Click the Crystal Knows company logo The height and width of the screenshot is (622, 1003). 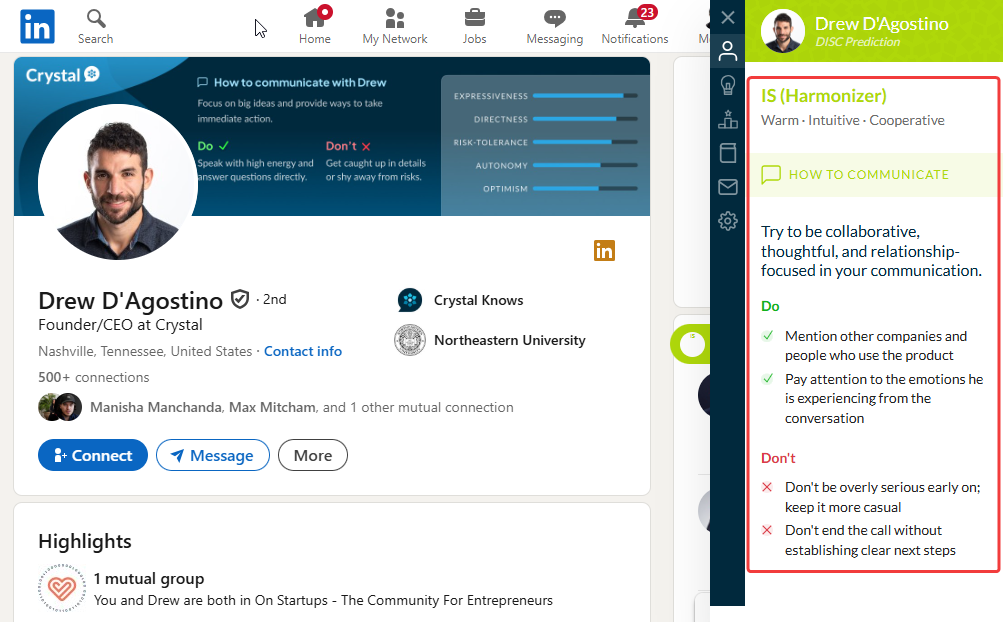coord(409,300)
